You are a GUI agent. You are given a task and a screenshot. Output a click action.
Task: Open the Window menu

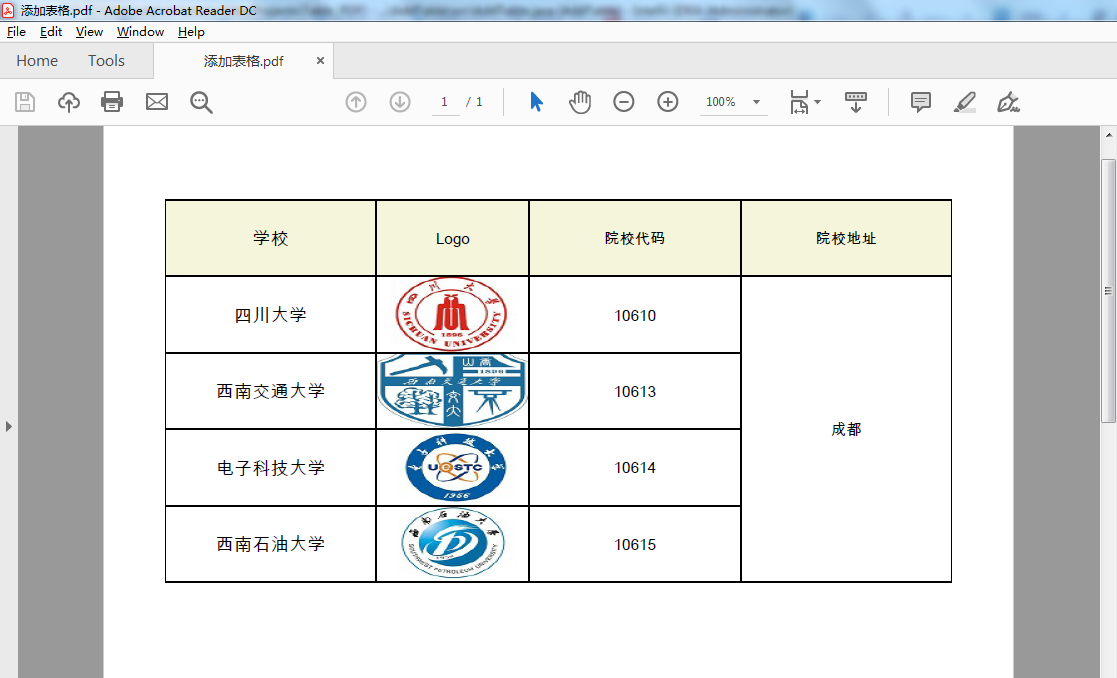pyautogui.click(x=140, y=32)
